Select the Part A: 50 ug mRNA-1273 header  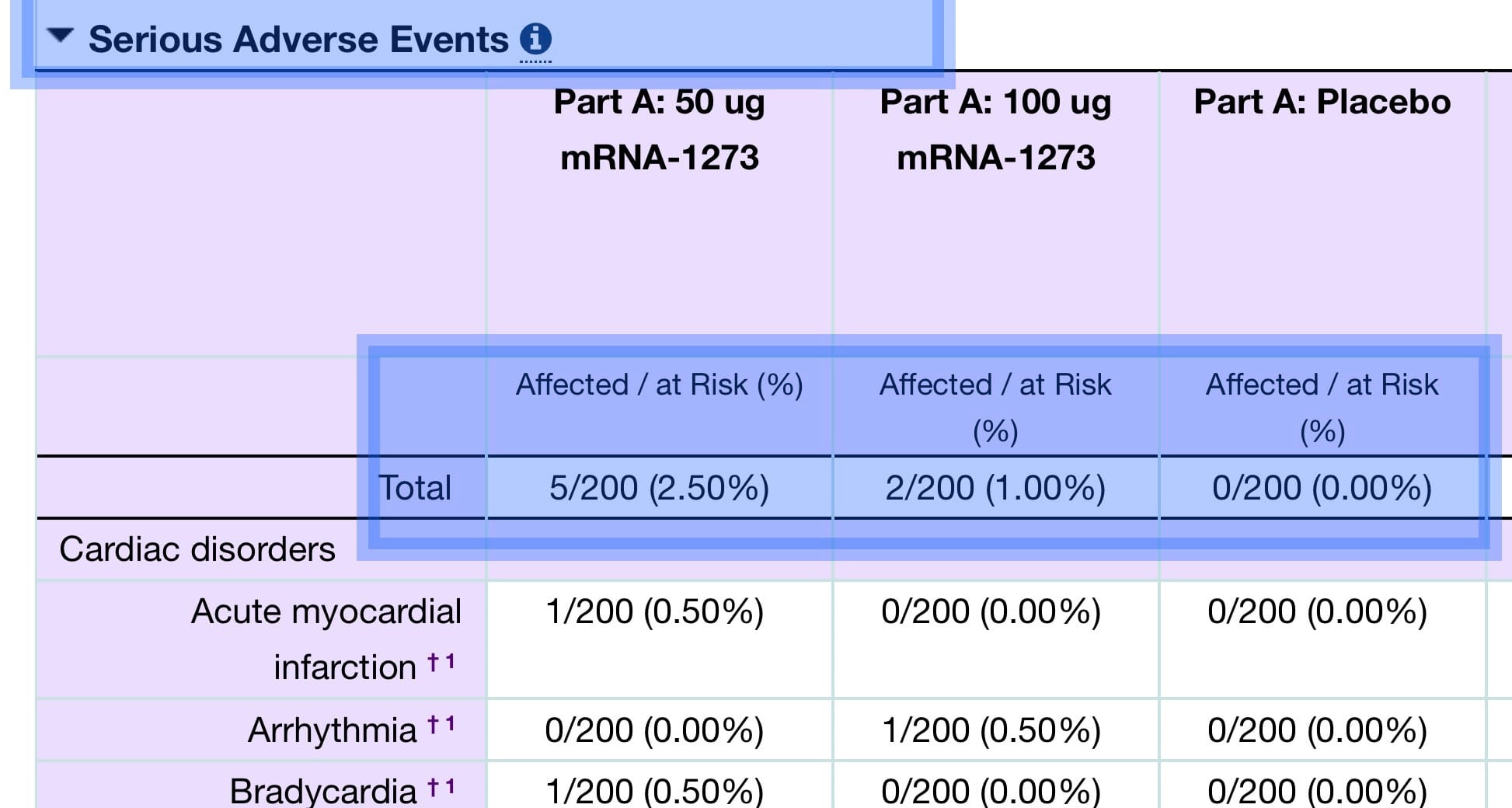(x=659, y=130)
